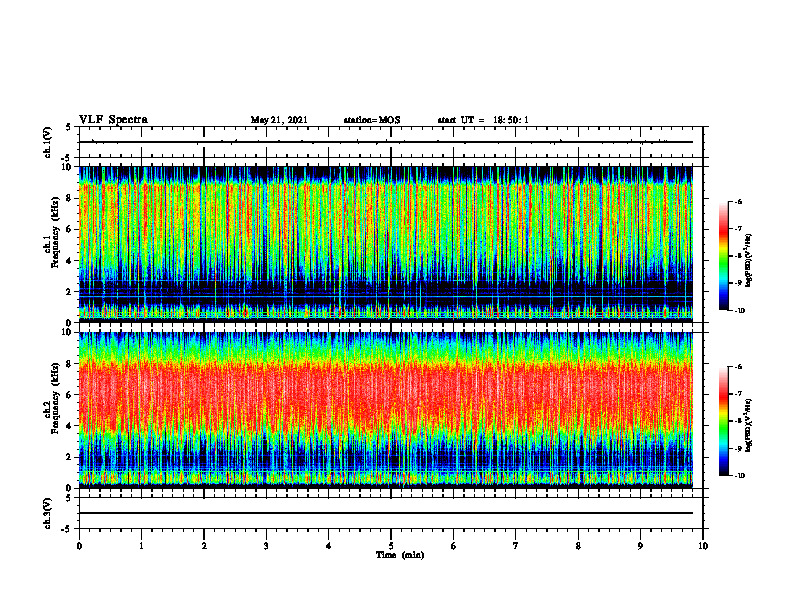The height and width of the screenshot is (612, 792).
Task: Click the ch.1 spectrogram color scale bar
Action: click(x=723, y=256)
